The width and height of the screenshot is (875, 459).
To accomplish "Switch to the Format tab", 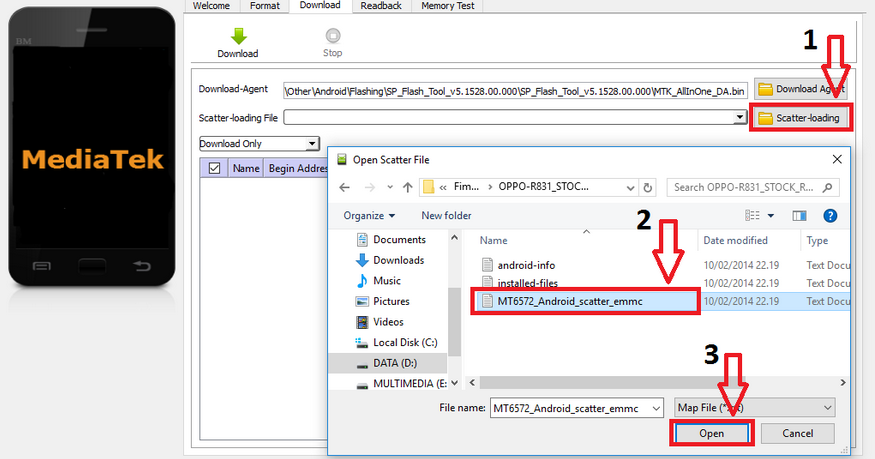I will tap(265, 6).
